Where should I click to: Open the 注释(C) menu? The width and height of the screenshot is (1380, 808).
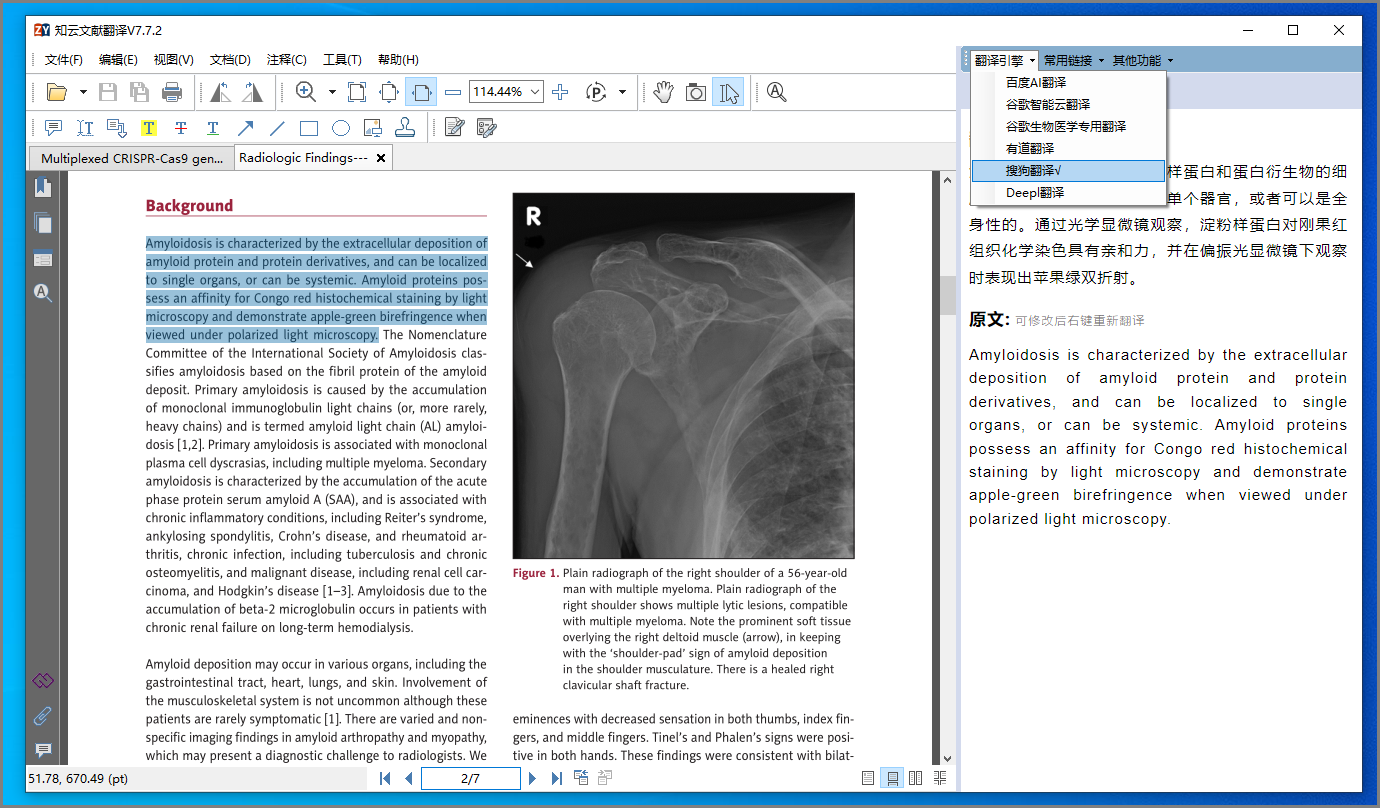[x=286, y=60]
